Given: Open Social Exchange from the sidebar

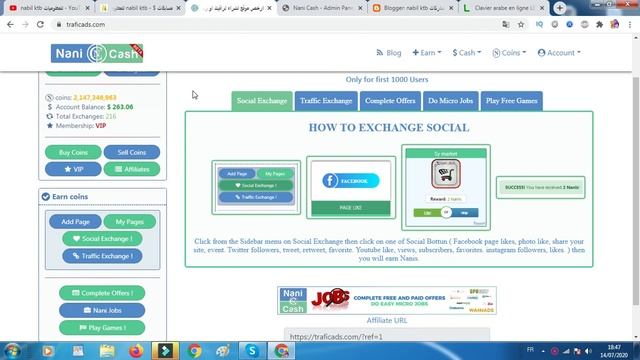Looking at the screenshot, I should pos(102,239).
